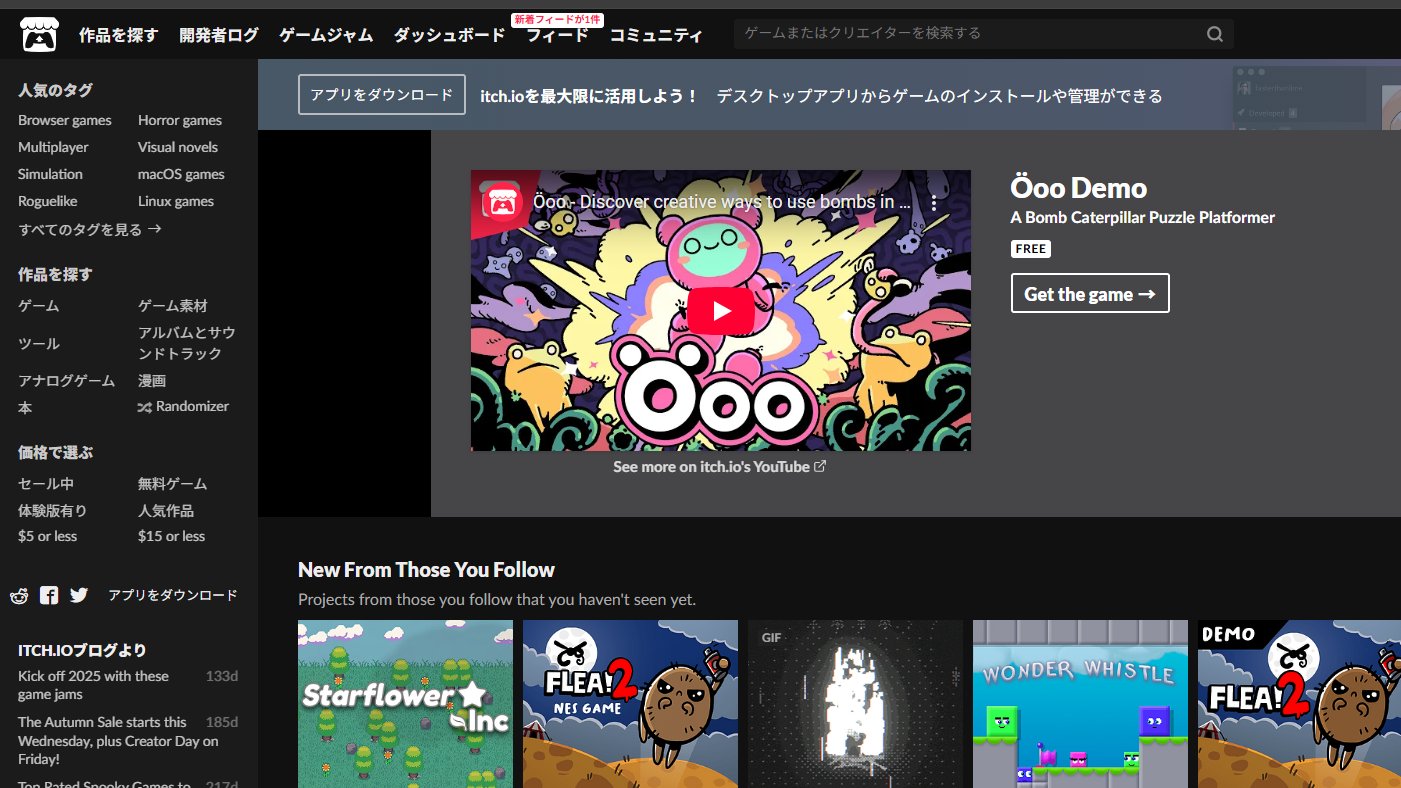Open すべてのタグを見る link

(90, 229)
